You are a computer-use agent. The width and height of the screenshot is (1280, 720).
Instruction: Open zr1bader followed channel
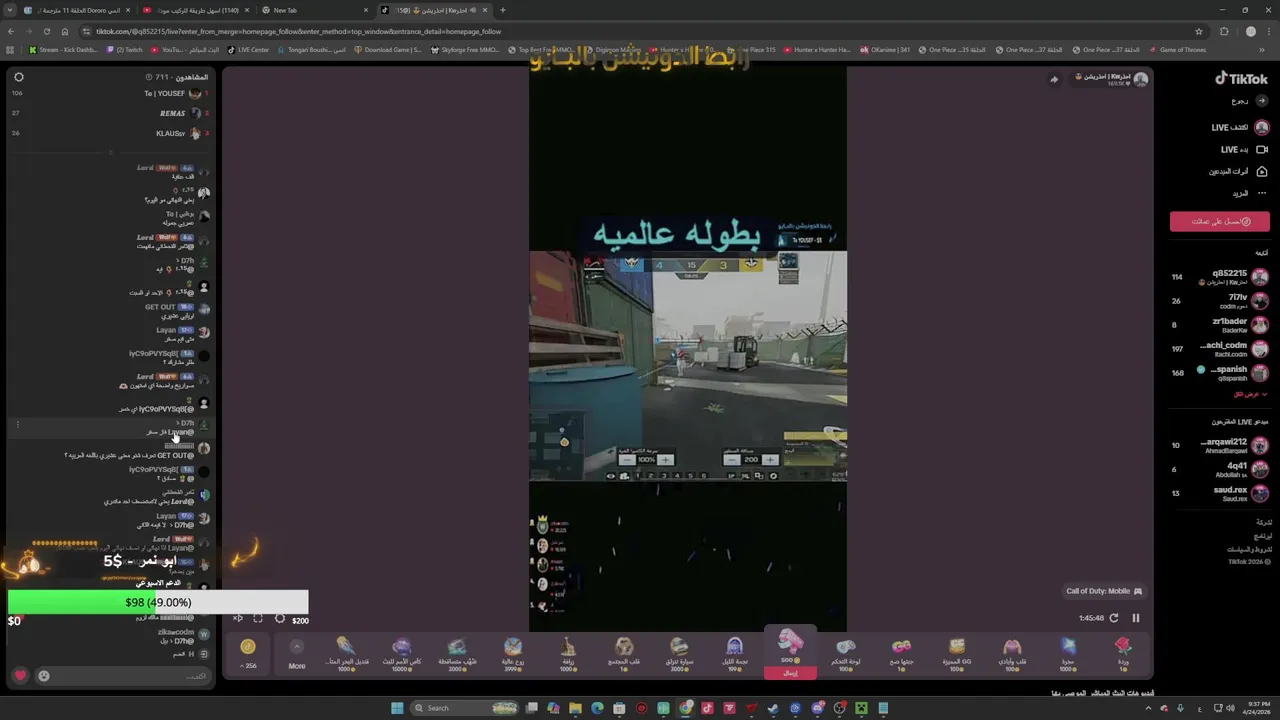(1220, 325)
